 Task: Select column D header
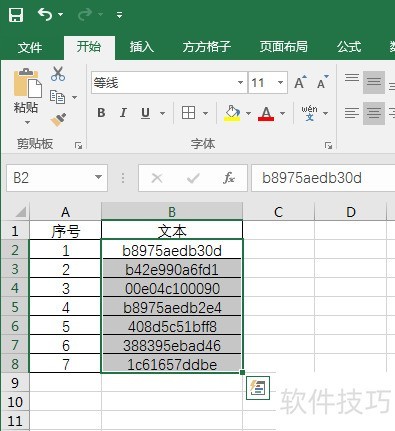point(350,212)
